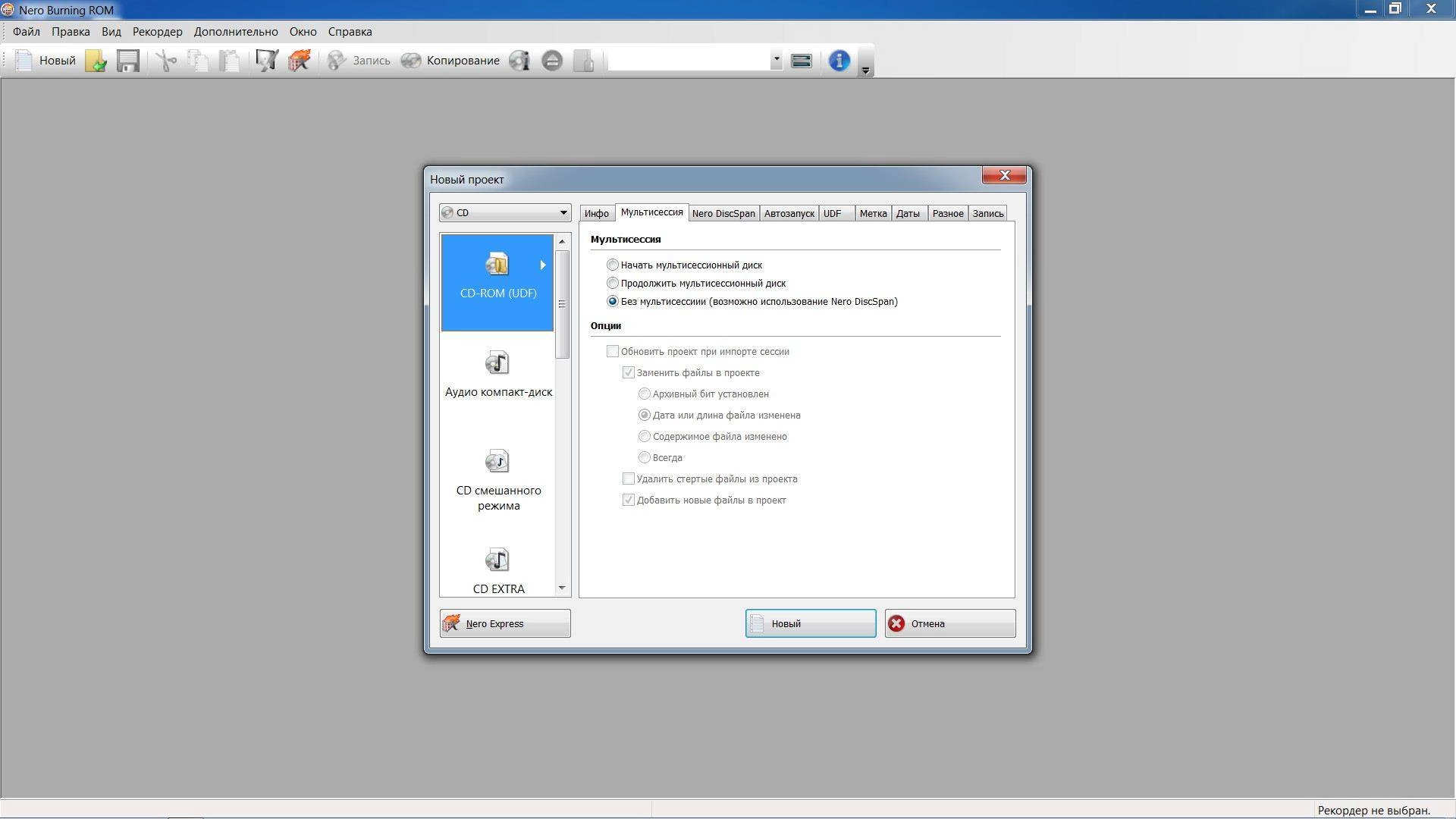Open recorder selection via the drive icon
The width and height of the screenshot is (1456, 819).
tap(802, 61)
